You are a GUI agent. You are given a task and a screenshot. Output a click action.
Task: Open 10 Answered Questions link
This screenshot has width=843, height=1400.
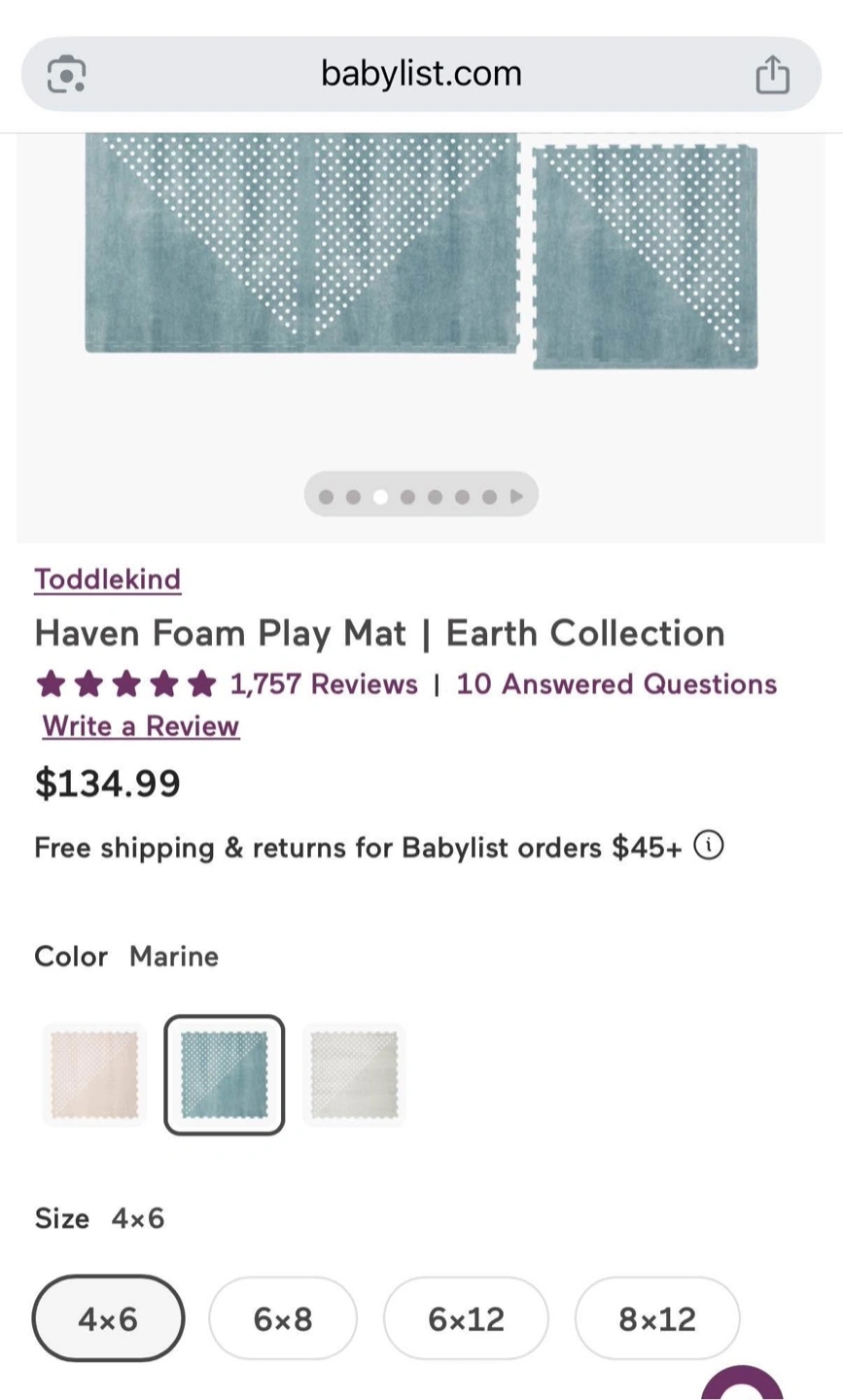tap(616, 684)
